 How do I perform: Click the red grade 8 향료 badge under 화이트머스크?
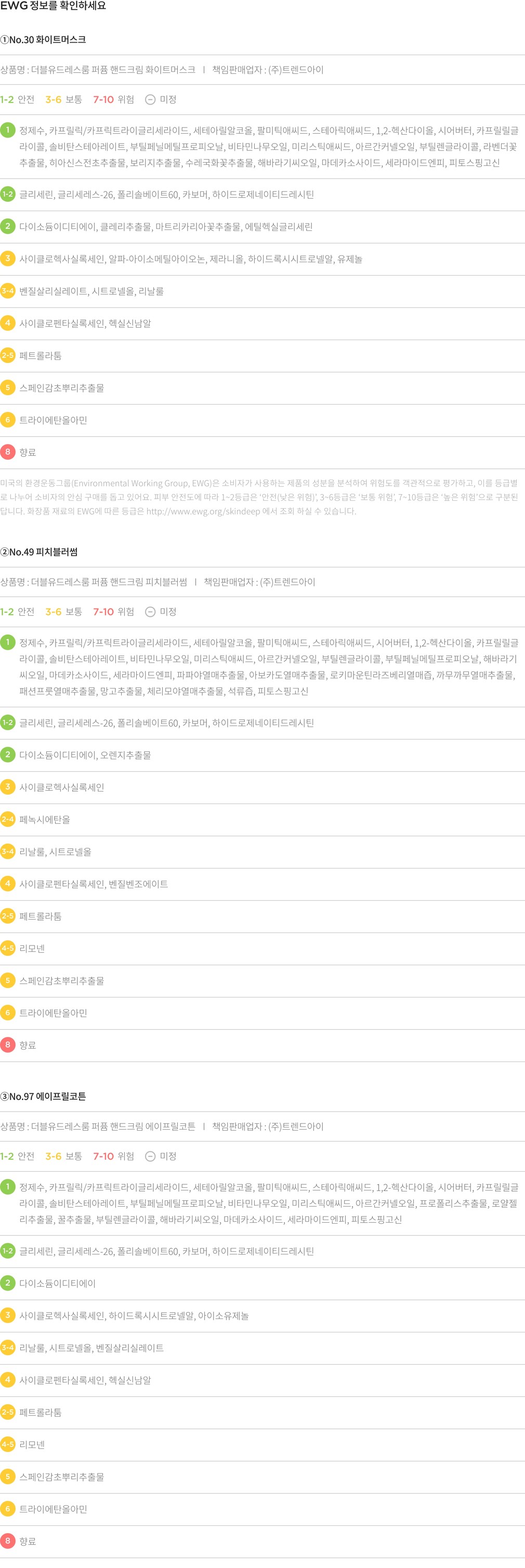tap(8, 451)
